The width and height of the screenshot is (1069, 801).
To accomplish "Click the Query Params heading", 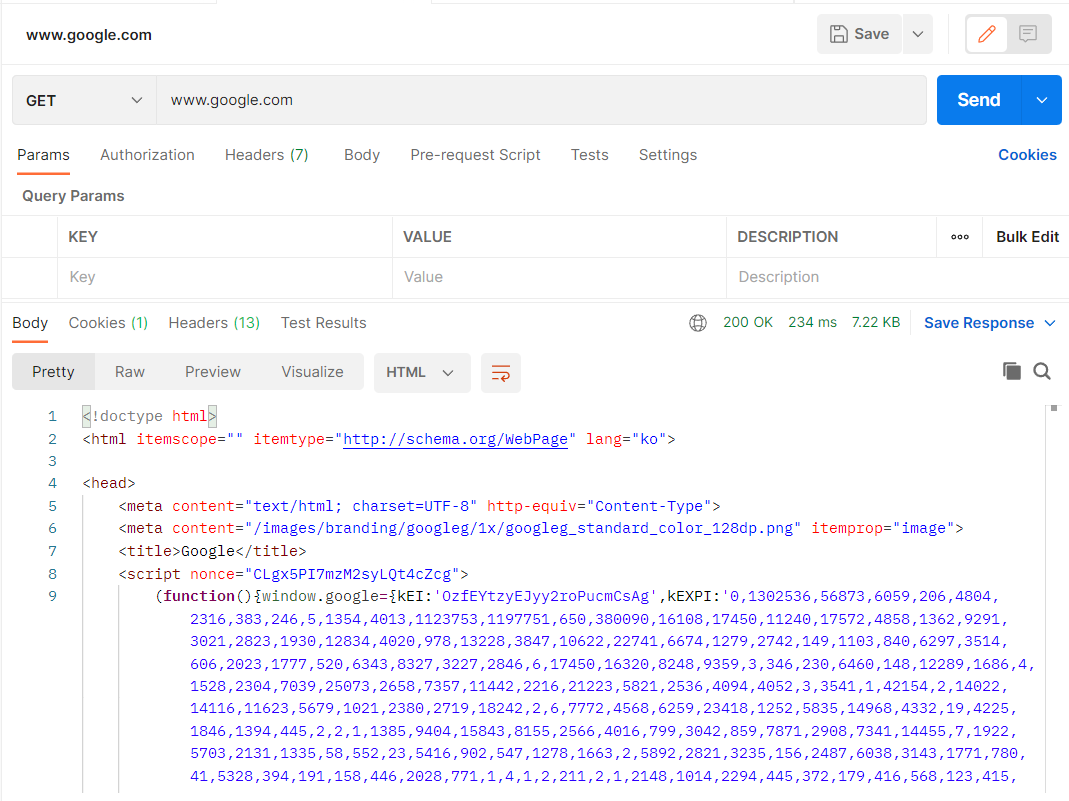I will pos(73,196).
